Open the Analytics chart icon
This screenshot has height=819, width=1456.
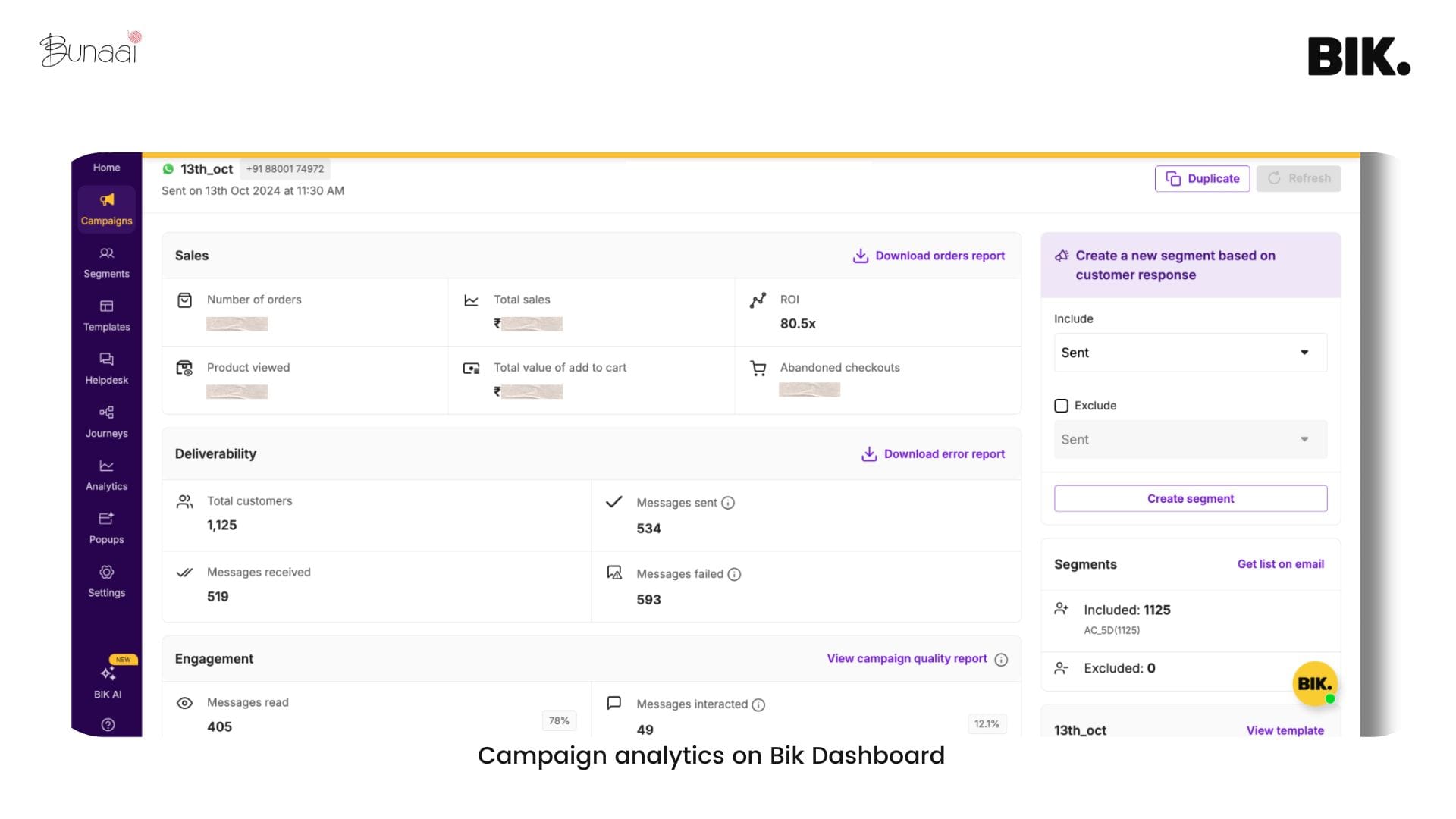106,465
